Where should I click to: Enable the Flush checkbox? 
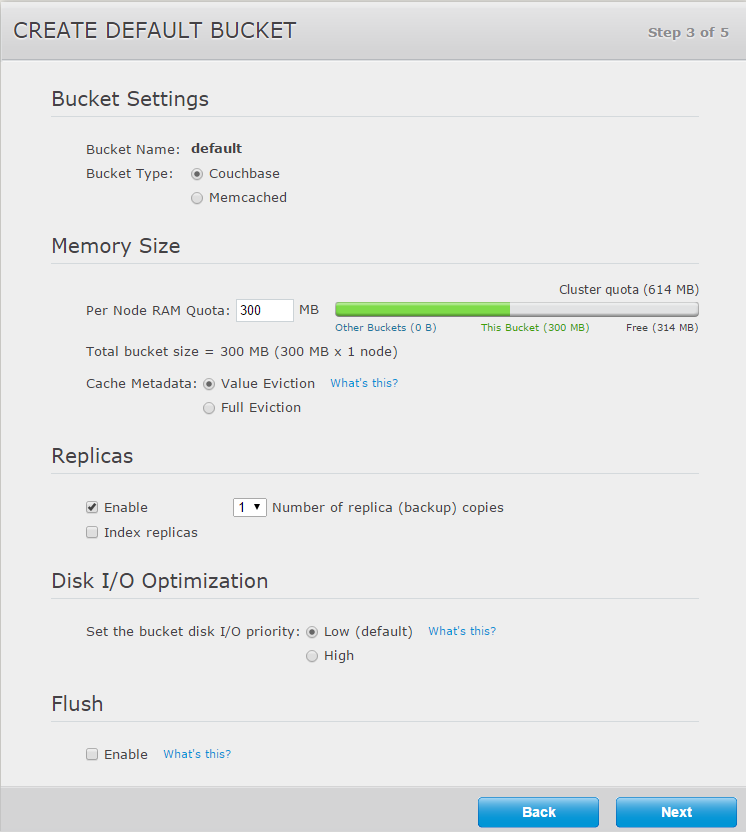tap(92, 755)
